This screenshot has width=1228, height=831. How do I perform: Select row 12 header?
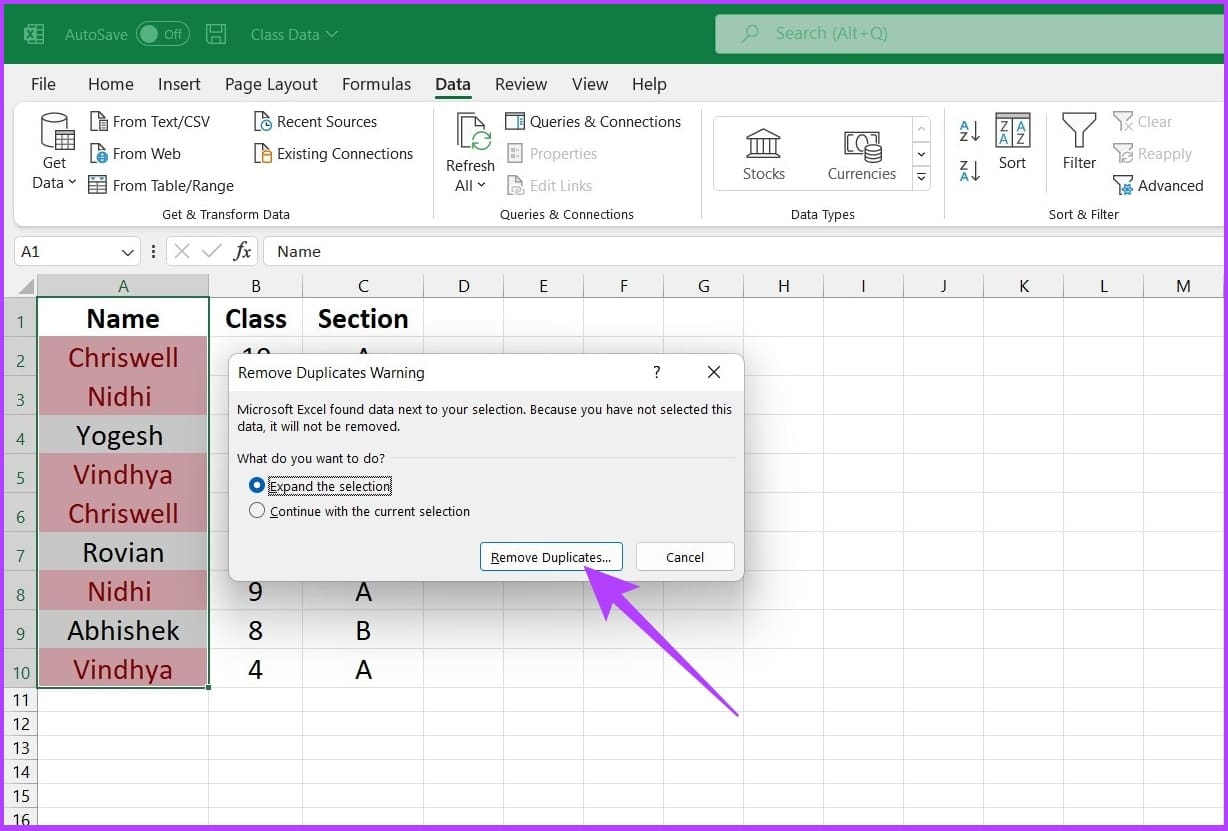pos(20,724)
